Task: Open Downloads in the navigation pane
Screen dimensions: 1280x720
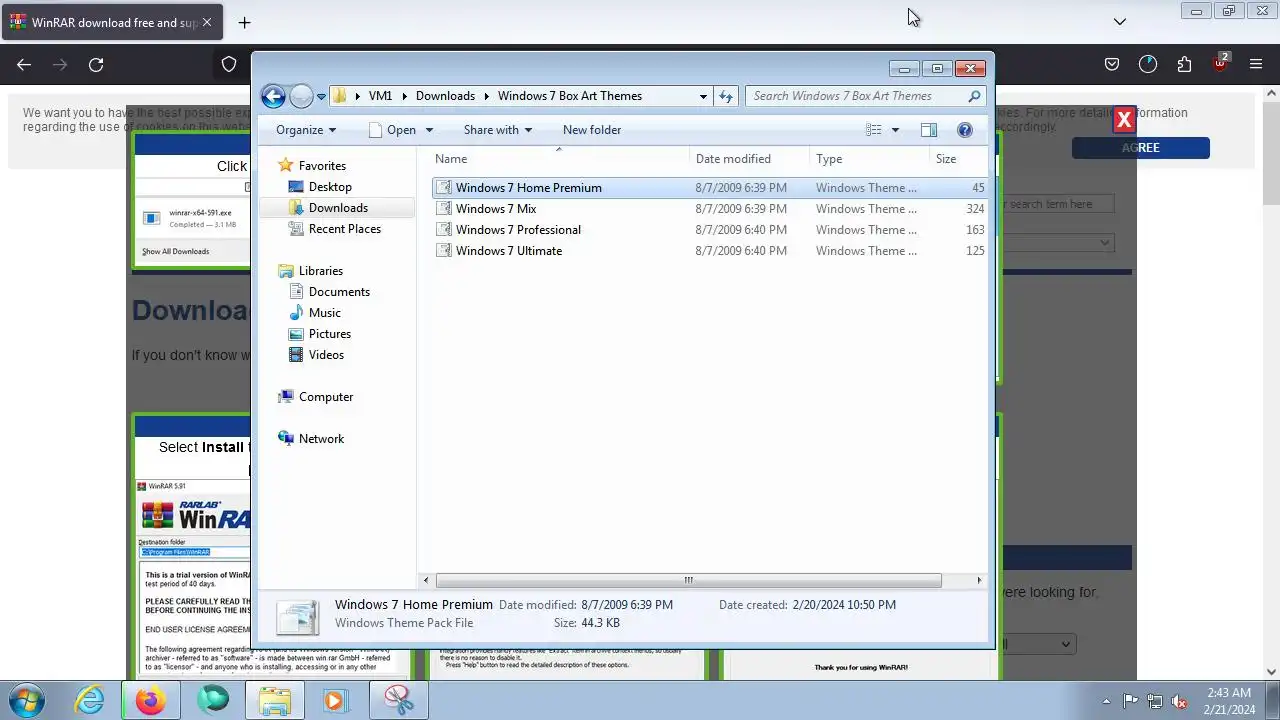Action: click(338, 208)
